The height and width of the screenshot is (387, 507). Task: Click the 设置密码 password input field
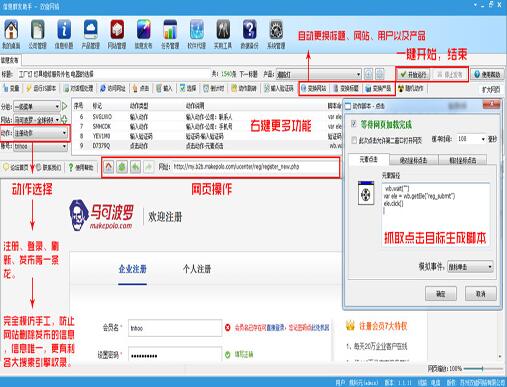pyautogui.click(x=175, y=355)
